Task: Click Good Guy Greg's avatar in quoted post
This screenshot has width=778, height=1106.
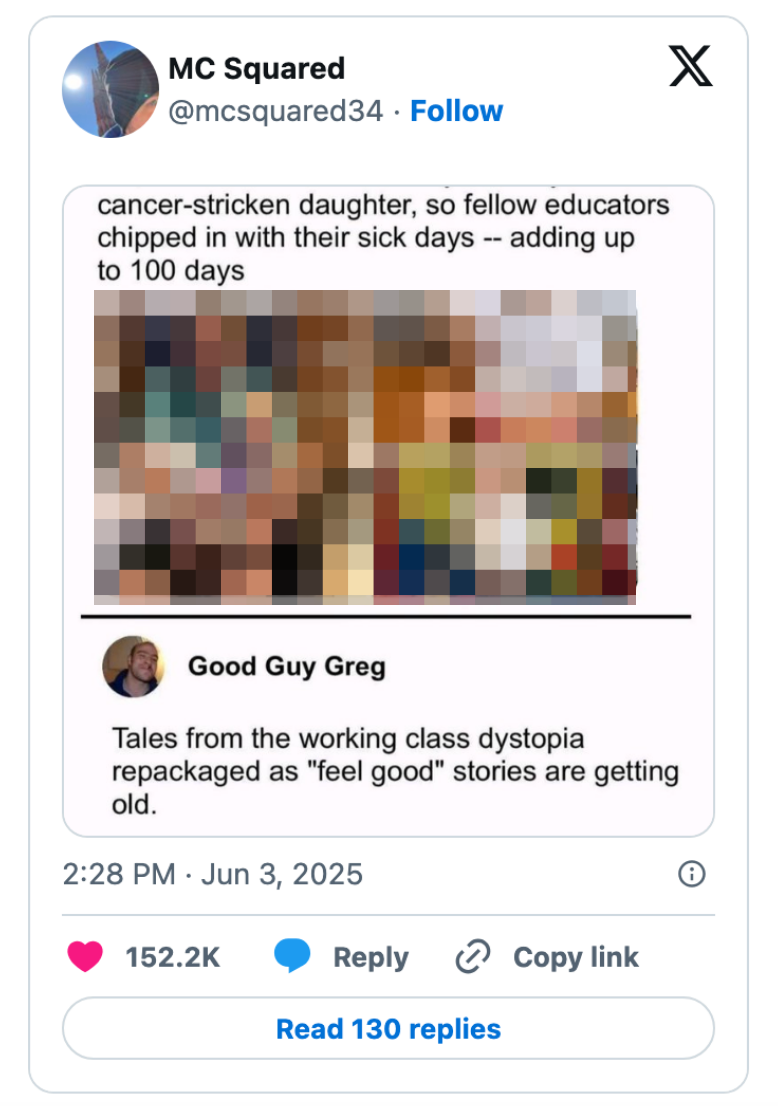Action: tap(135, 668)
